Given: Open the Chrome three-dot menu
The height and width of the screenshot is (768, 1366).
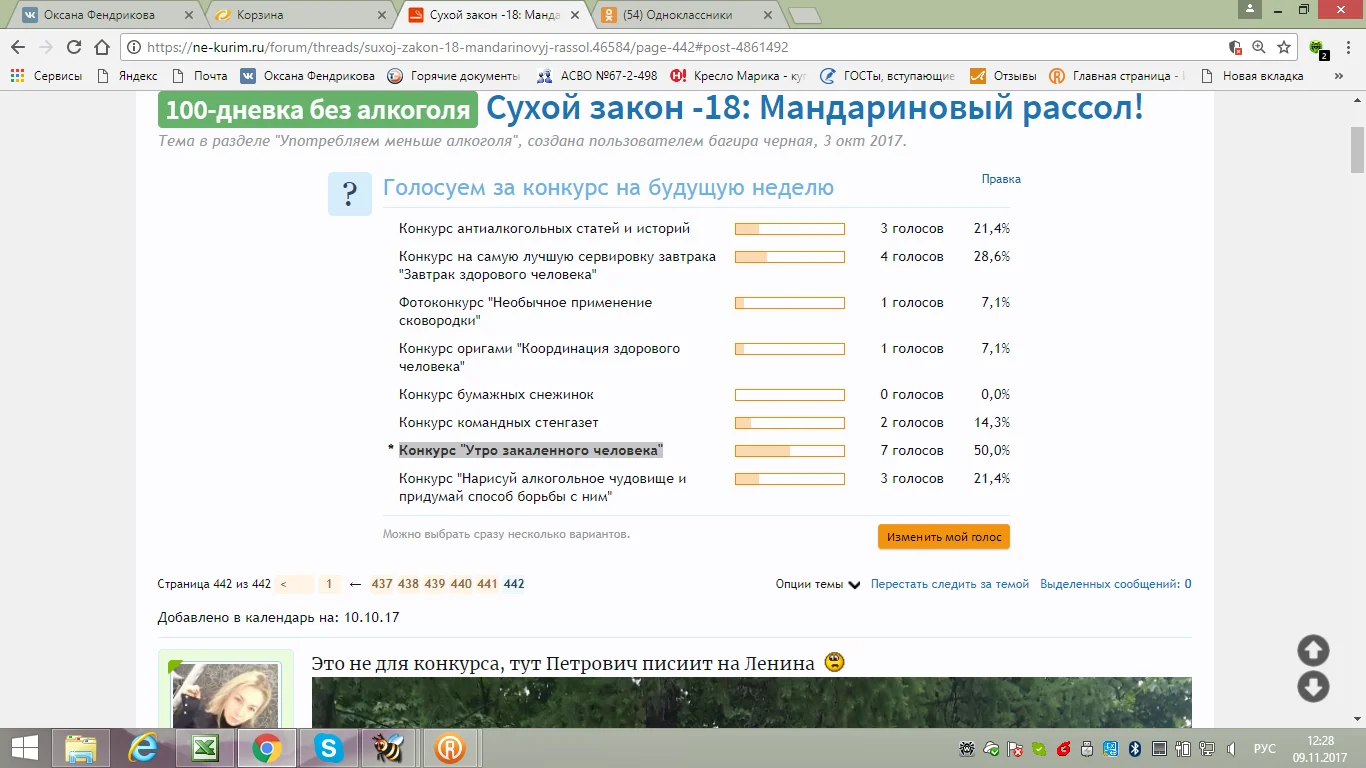Looking at the screenshot, I should tap(1347, 47).
